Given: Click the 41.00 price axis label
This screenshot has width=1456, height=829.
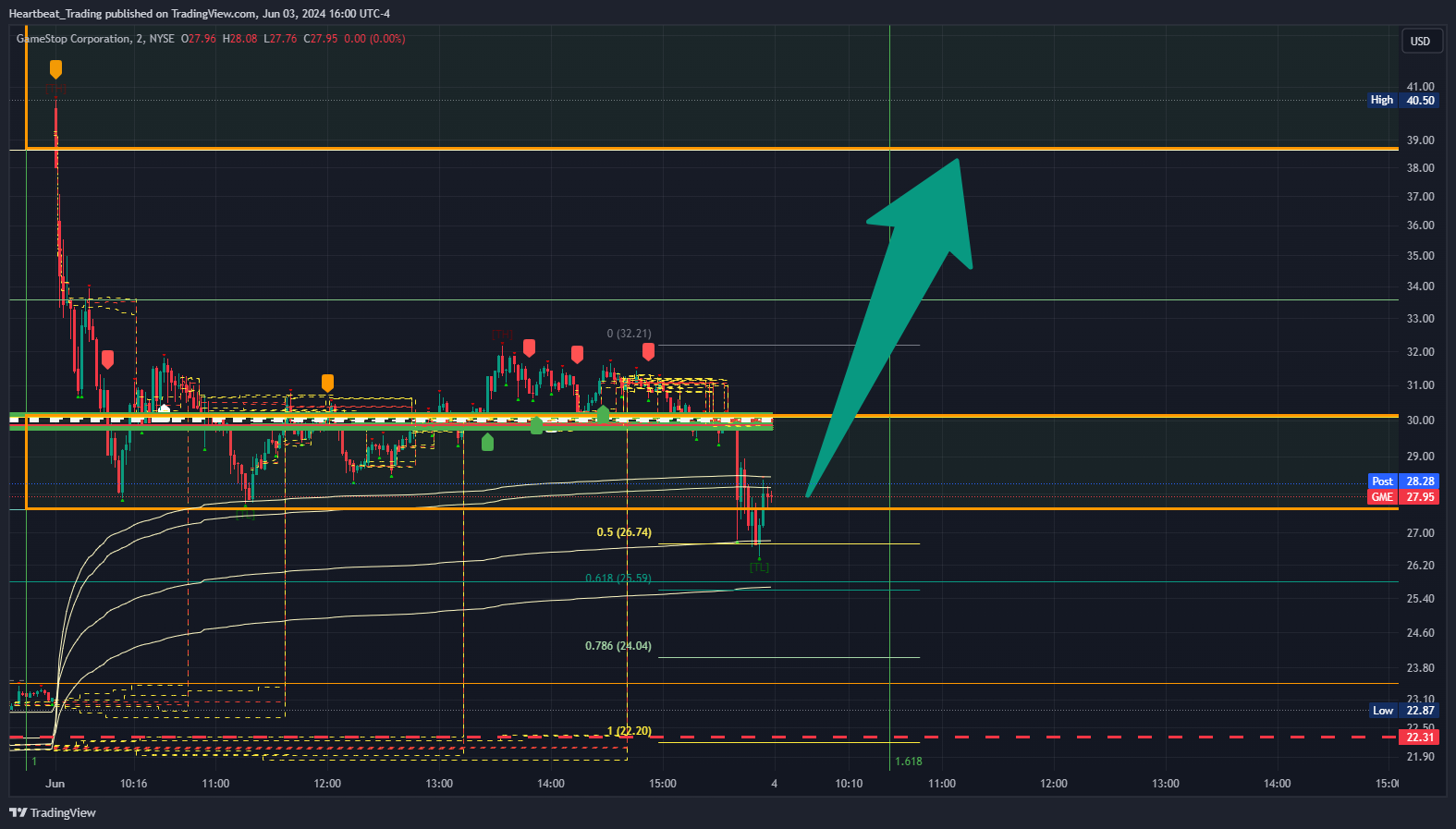Looking at the screenshot, I should (x=1420, y=87).
